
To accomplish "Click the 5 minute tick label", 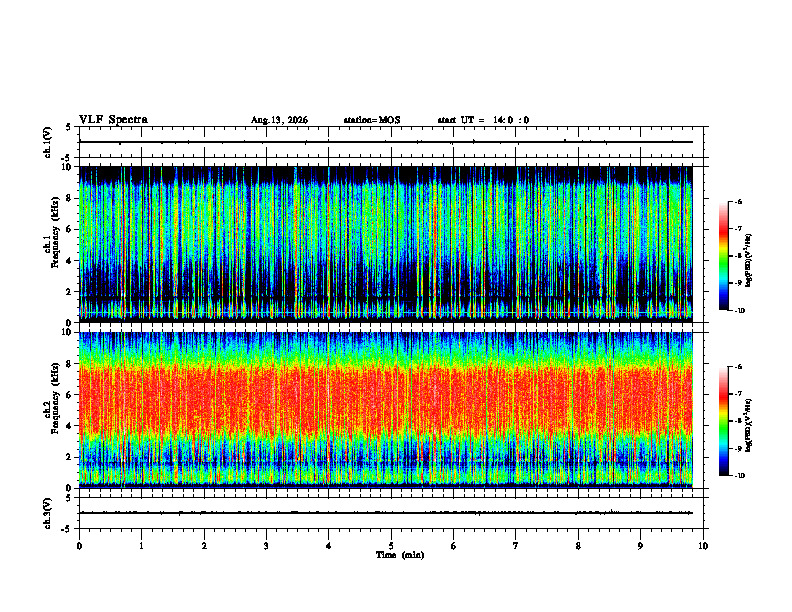I will (391, 546).
